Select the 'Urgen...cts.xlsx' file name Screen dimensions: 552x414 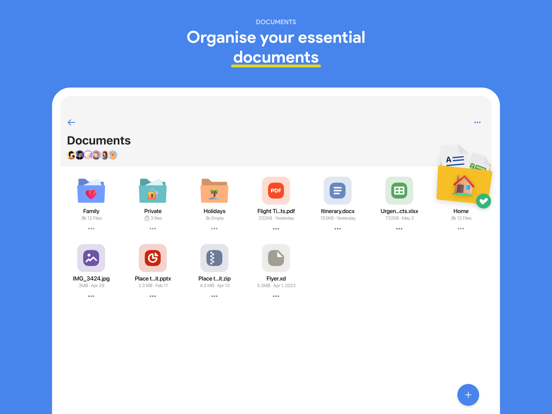(399, 211)
